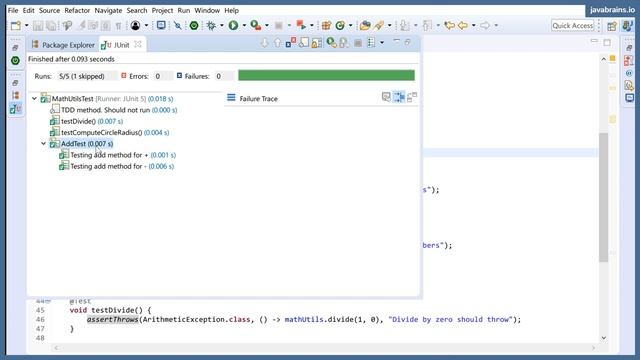640x360 pixels.
Task: Open the Refactor menu
Action: coord(77,10)
